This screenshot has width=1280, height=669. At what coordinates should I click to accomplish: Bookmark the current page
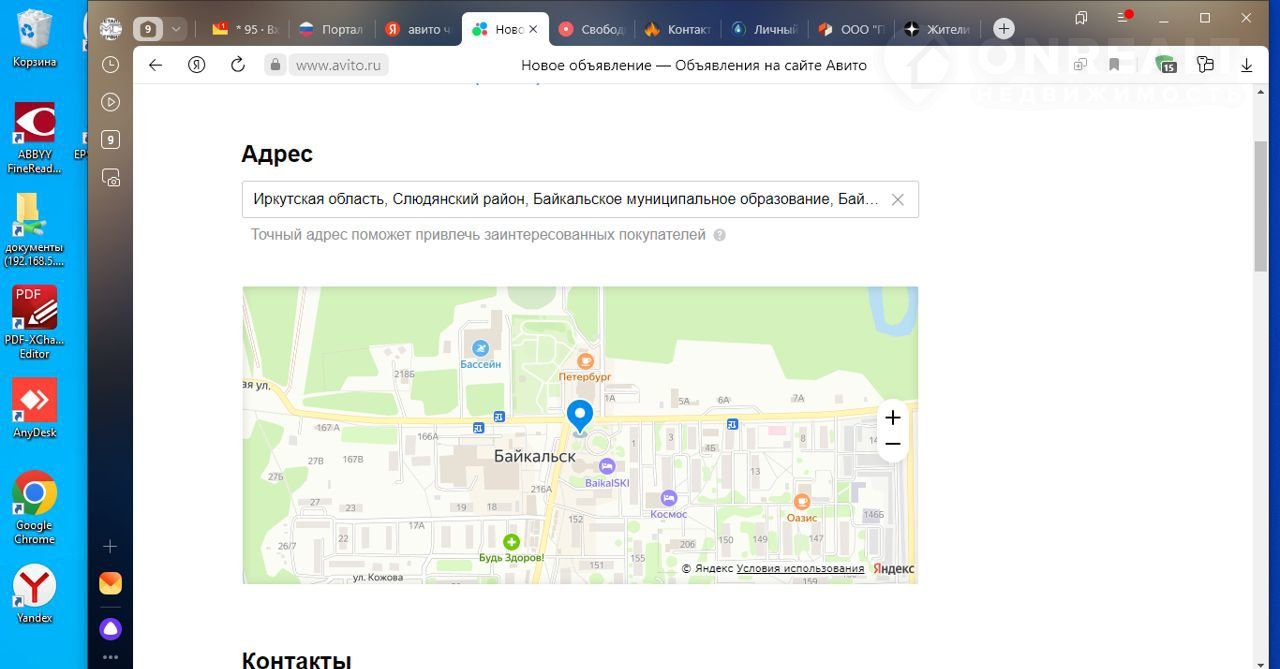point(1114,65)
